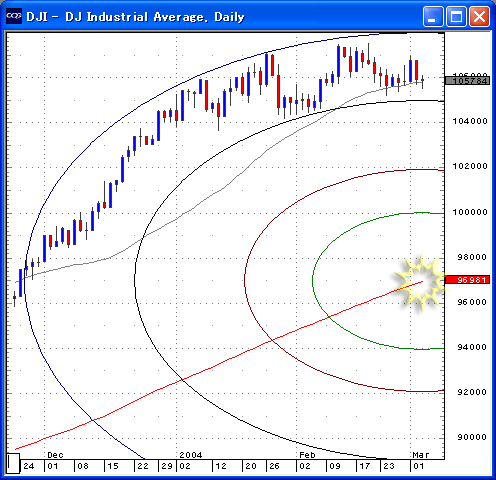This screenshot has width=496, height=480.
Task: Click the 92000 price axis label
Action: (x=472, y=392)
